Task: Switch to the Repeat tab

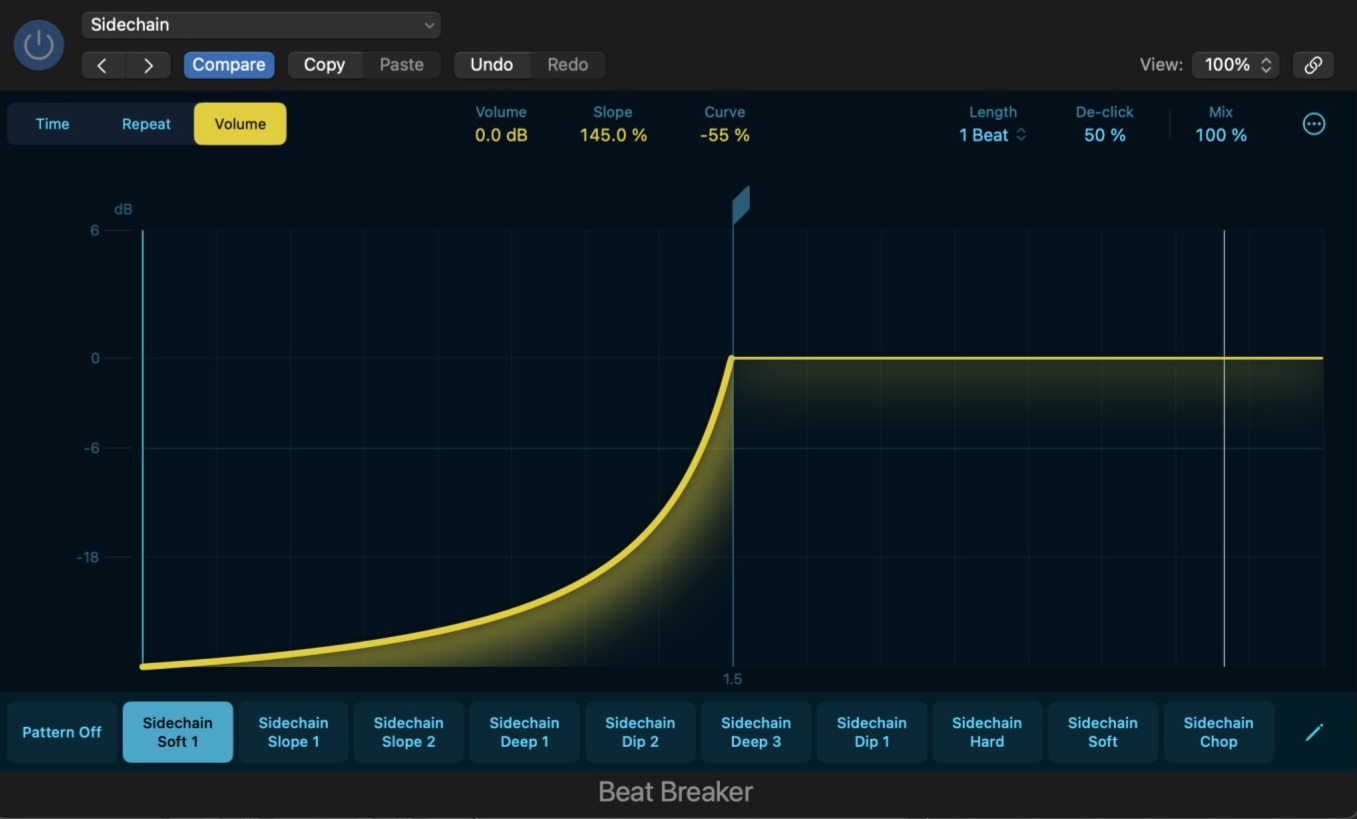Action: click(x=146, y=124)
